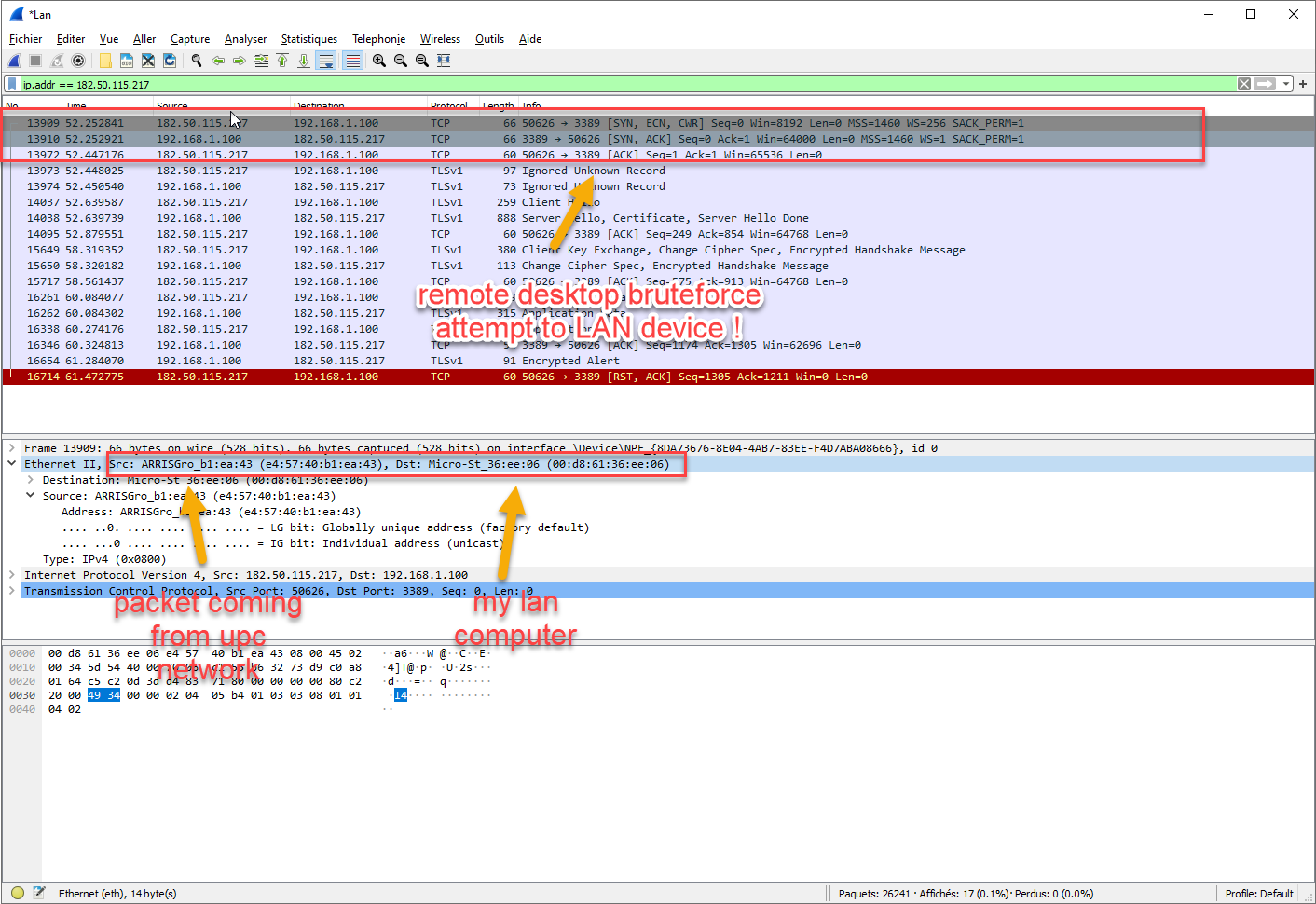Open the Telephonie menu
This screenshot has width=1316, height=904.
(x=378, y=39)
